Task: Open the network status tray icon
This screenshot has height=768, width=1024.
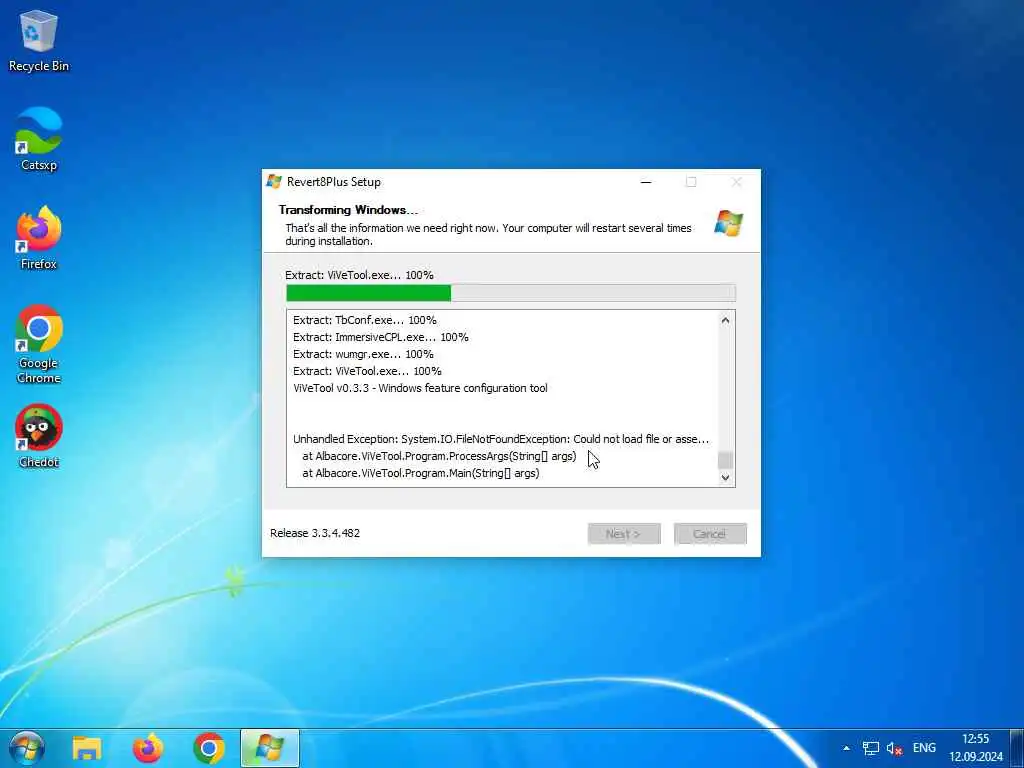Action: coord(871,748)
